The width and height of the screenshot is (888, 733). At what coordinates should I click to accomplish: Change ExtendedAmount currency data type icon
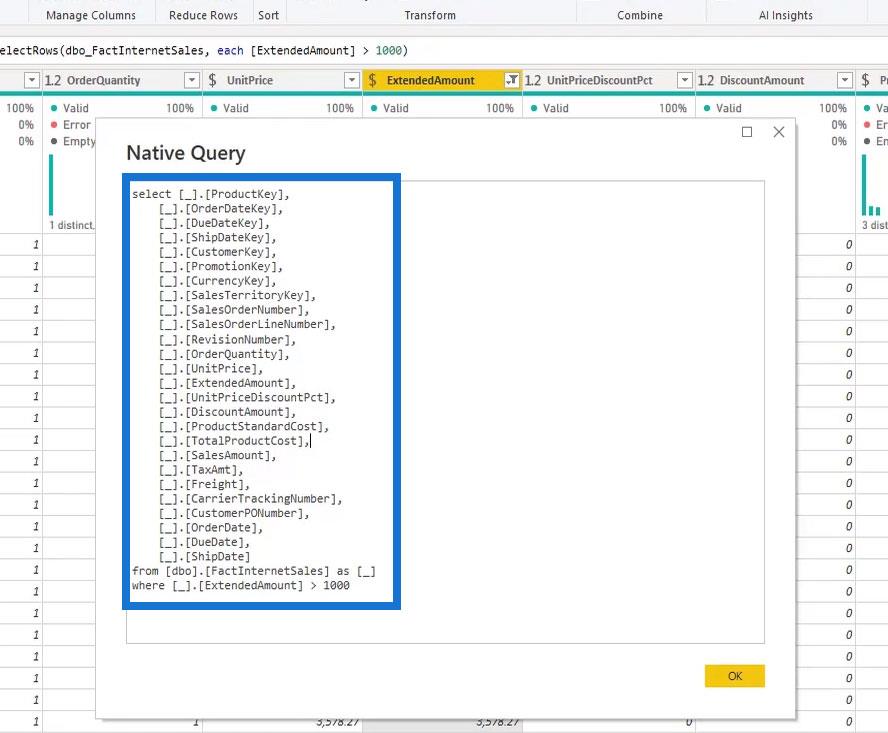[372, 80]
